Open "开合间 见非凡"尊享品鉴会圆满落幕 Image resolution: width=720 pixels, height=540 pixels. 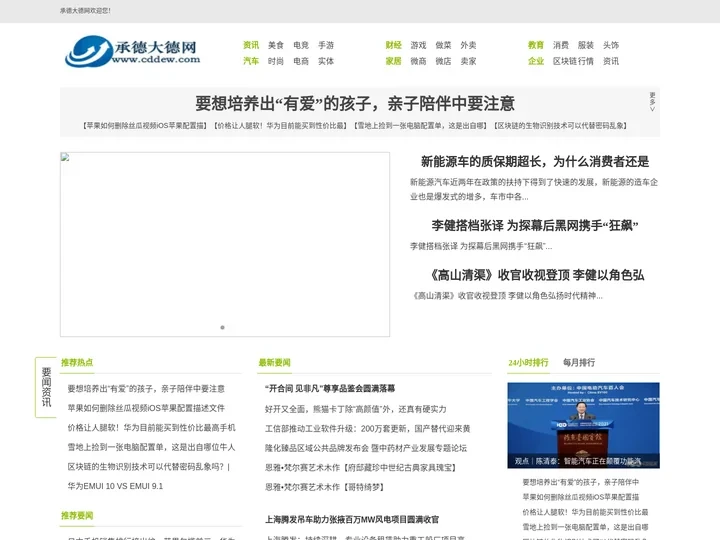click(330, 388)
